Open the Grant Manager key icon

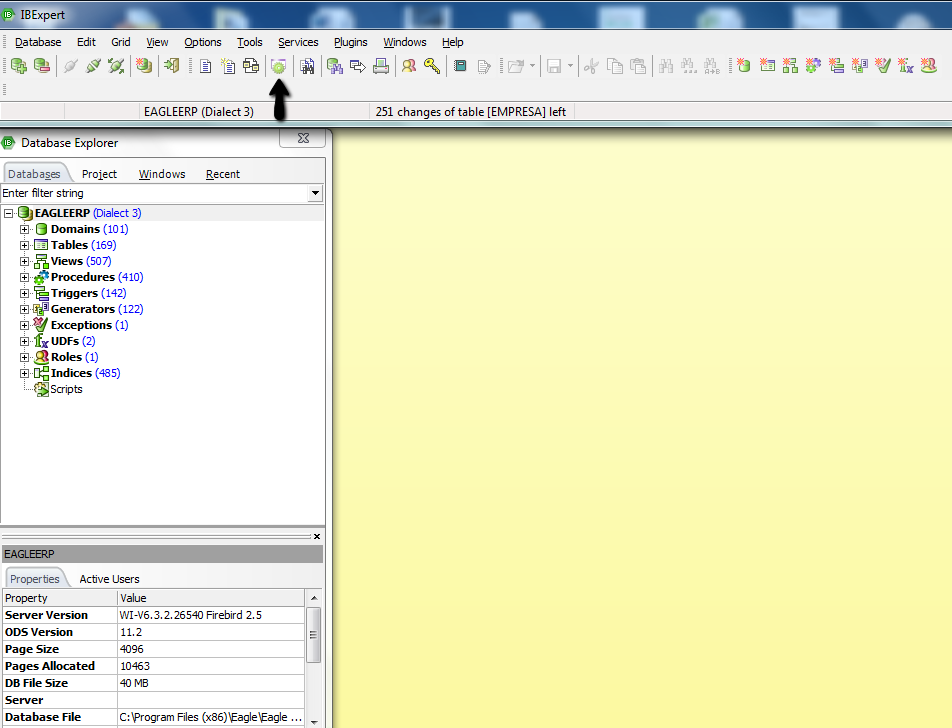432,66
